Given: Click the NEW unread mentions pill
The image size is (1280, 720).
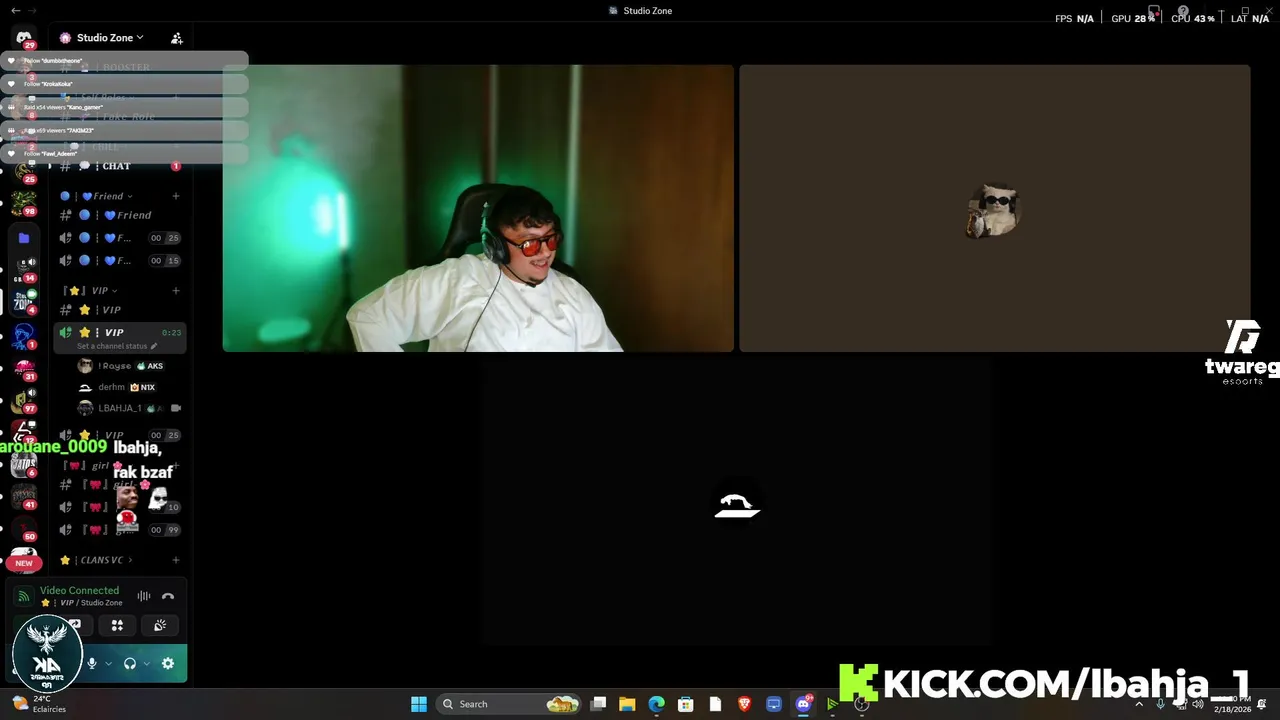Looking at the screenshot, I should tap(24, 563).
